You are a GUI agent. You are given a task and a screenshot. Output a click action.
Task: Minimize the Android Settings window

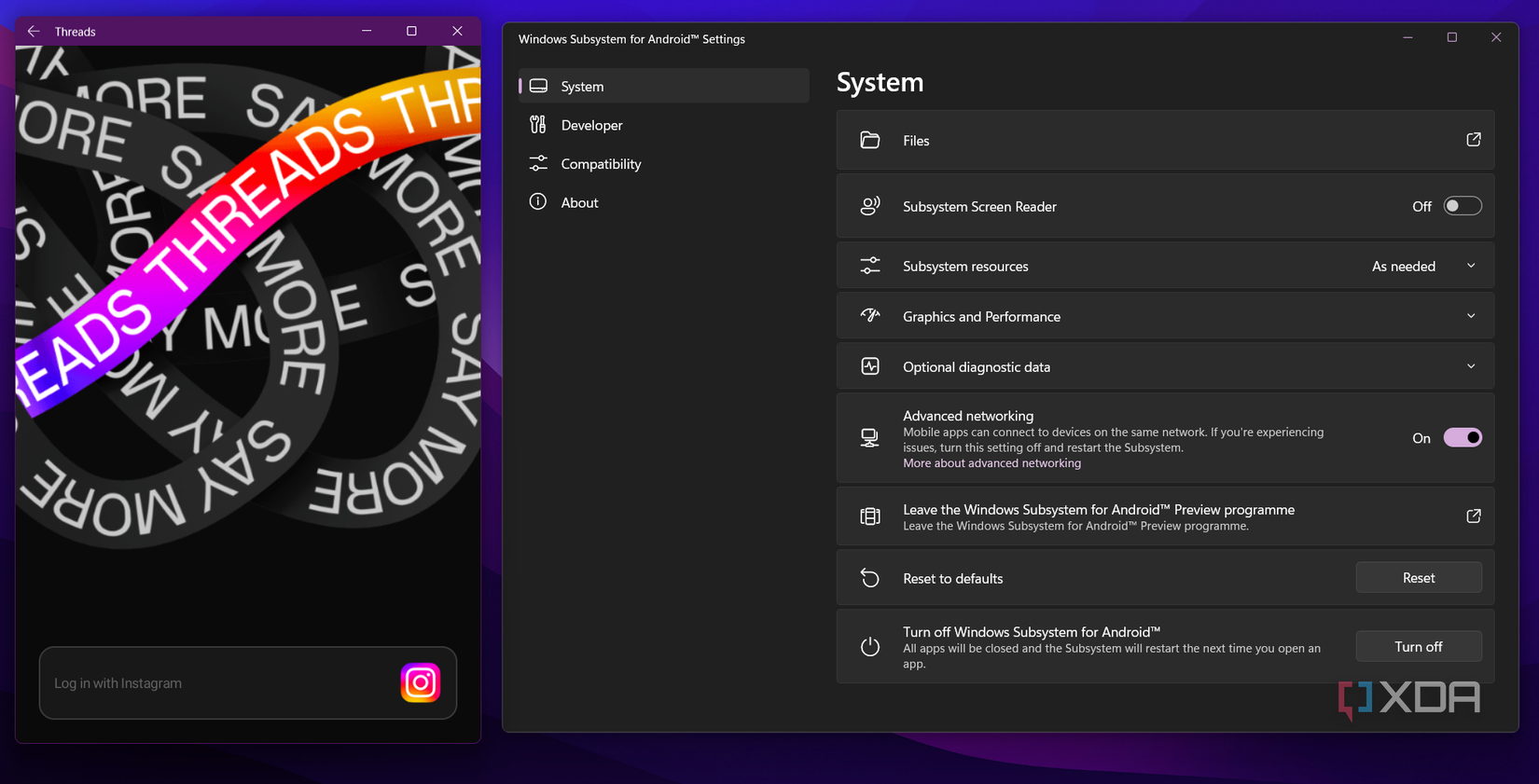tap(1408, 37)
